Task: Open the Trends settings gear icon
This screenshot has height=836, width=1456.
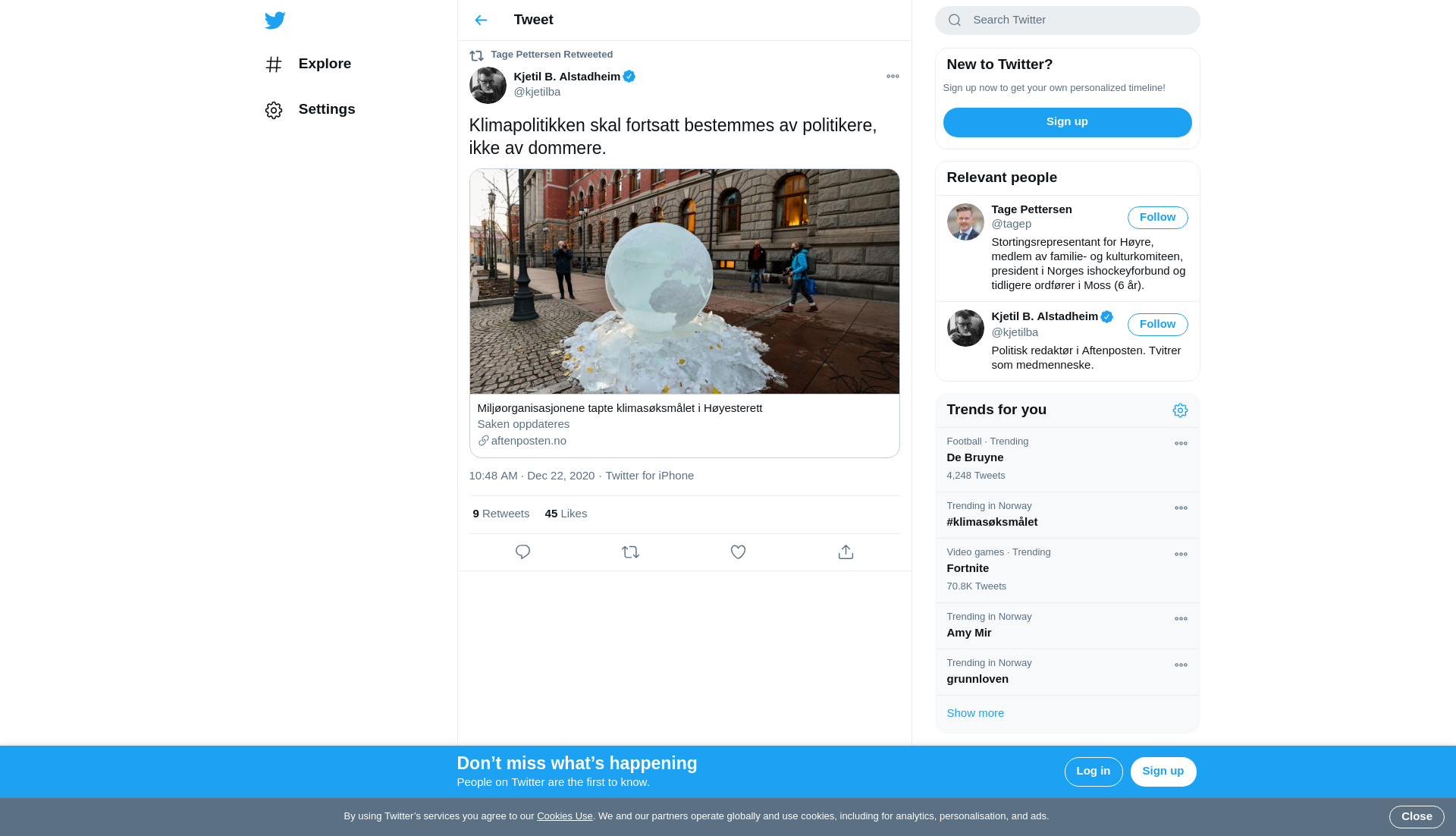Action: [1180, 410]
